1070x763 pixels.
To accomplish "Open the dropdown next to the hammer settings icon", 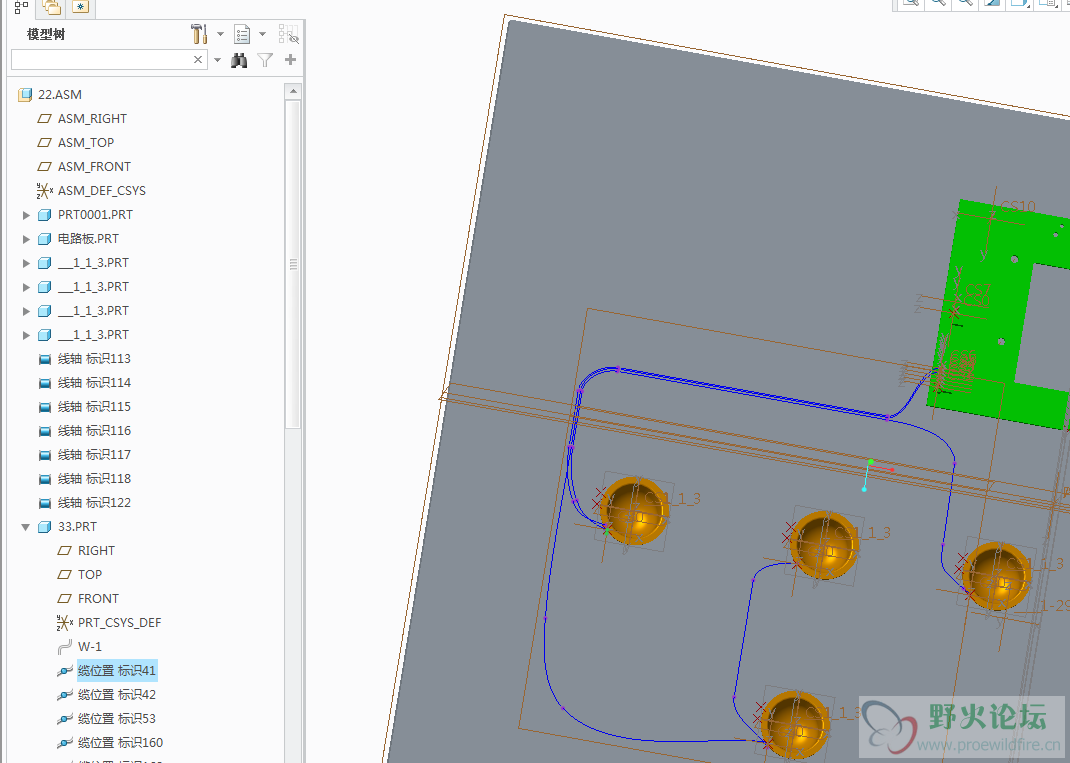I will point(220,34).
